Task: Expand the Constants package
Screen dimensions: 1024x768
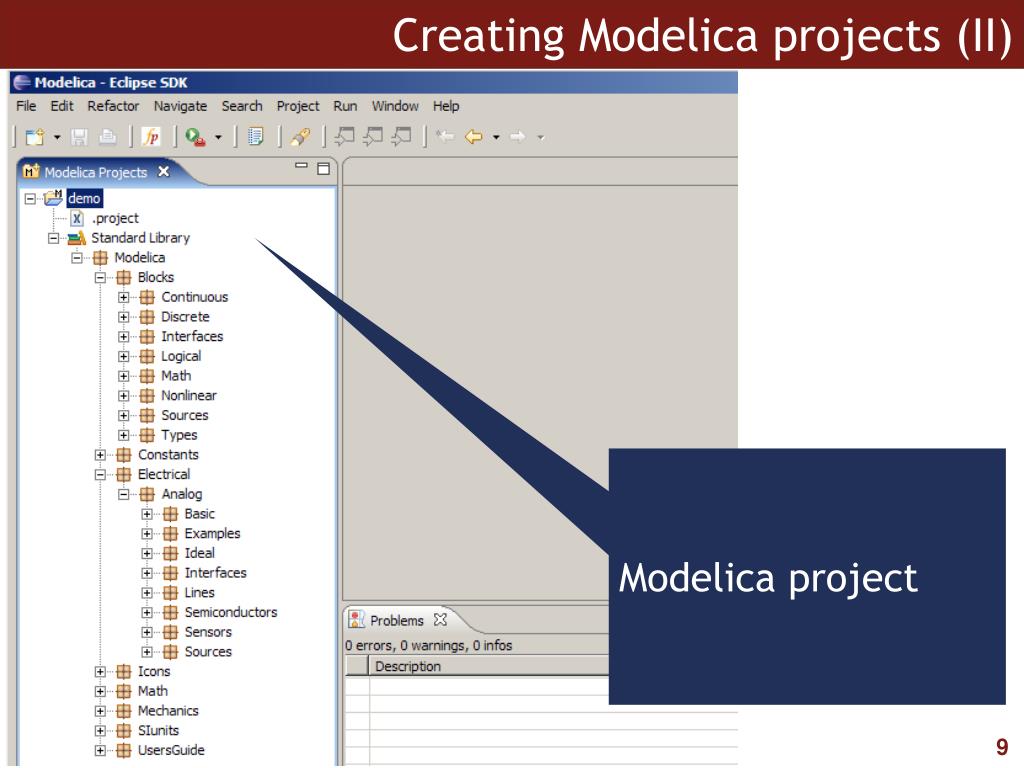Action: (101, 455)
